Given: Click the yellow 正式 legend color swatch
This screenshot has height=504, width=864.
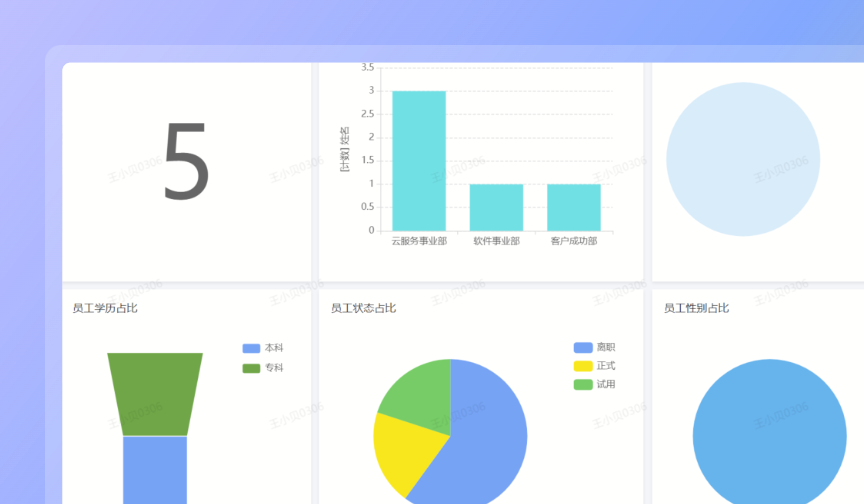Looking at the screenshot, I should pyautogui.click(x=583, y=366).
